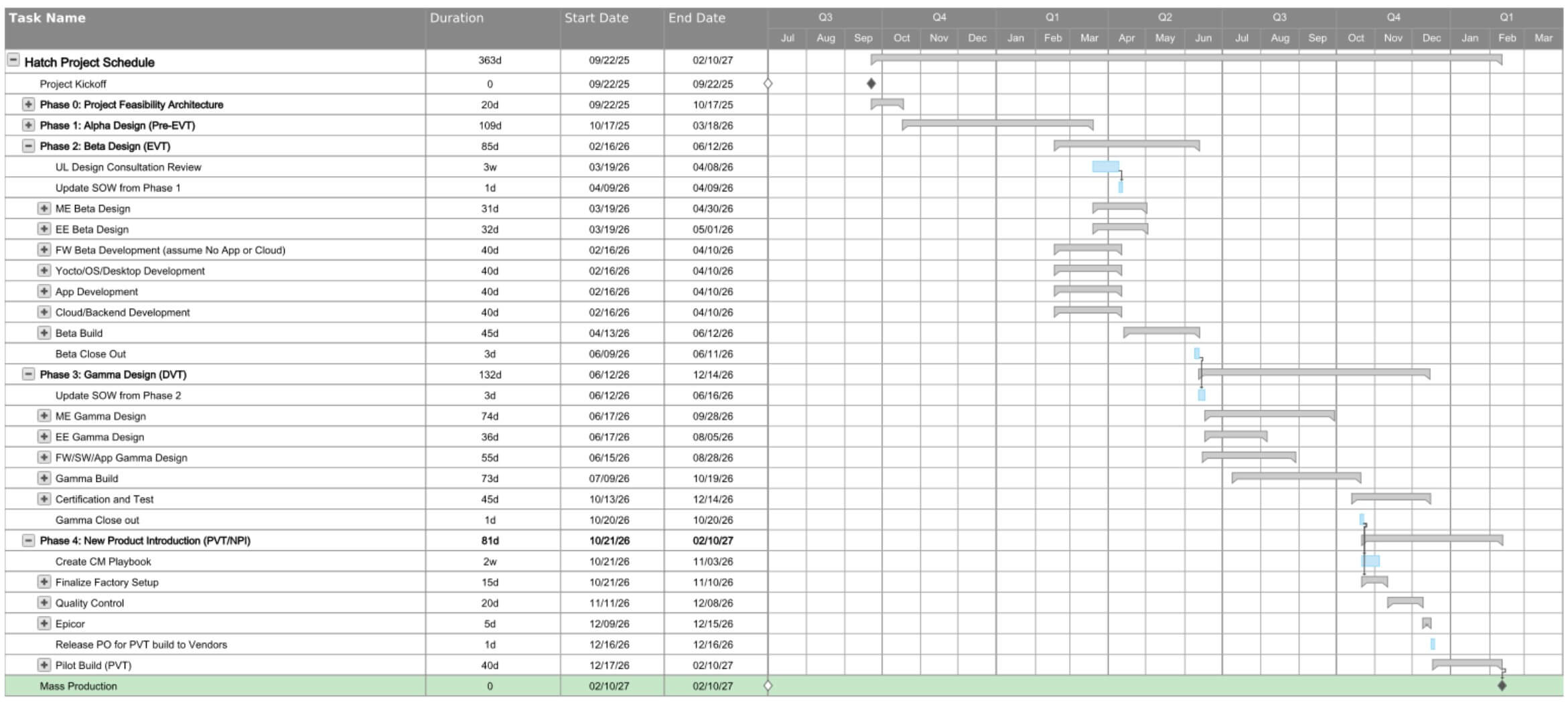The width and height of the screenshot is (1568, 703).
Task: Click the Duration column header
Action: (457, 17)
